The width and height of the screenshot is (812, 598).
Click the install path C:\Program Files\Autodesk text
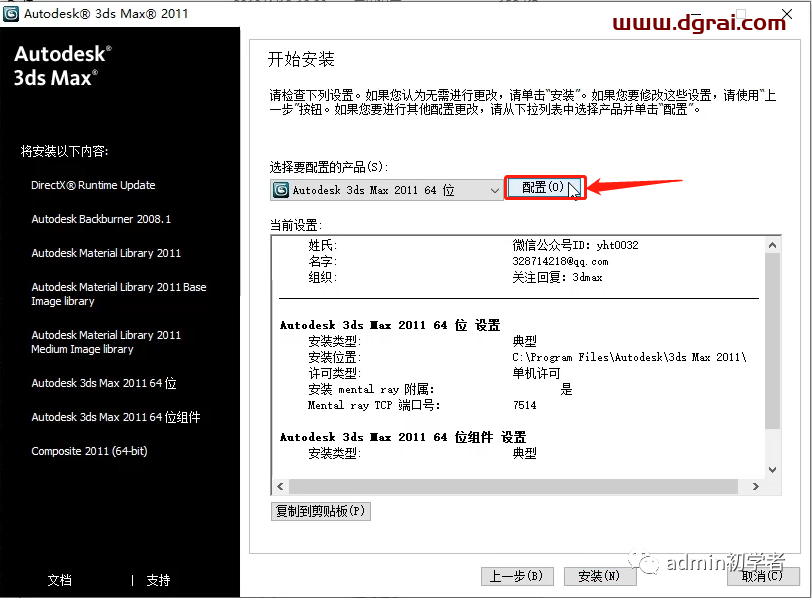click(x=629, y=357)
